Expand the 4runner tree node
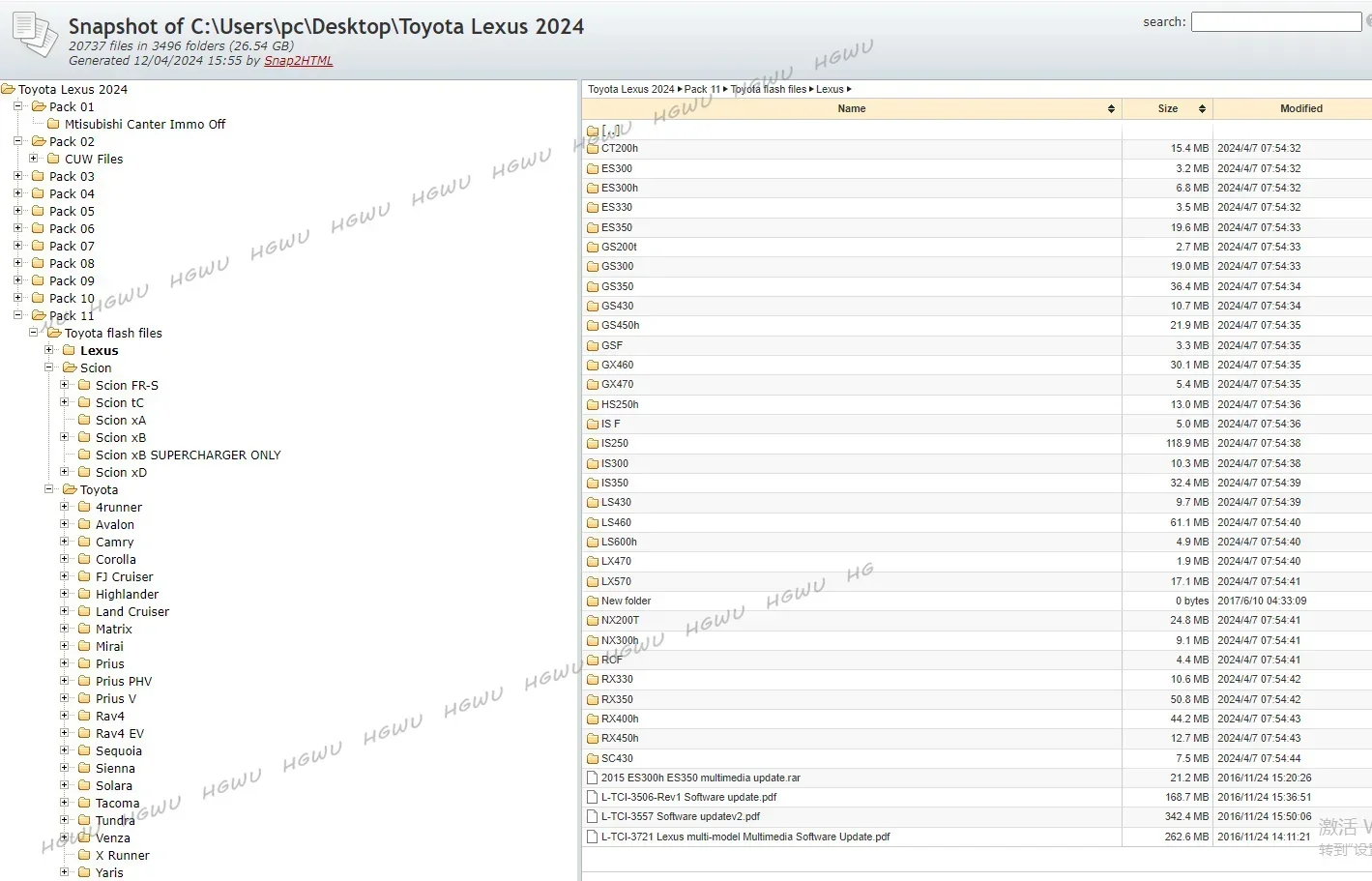 coord(64,506)
